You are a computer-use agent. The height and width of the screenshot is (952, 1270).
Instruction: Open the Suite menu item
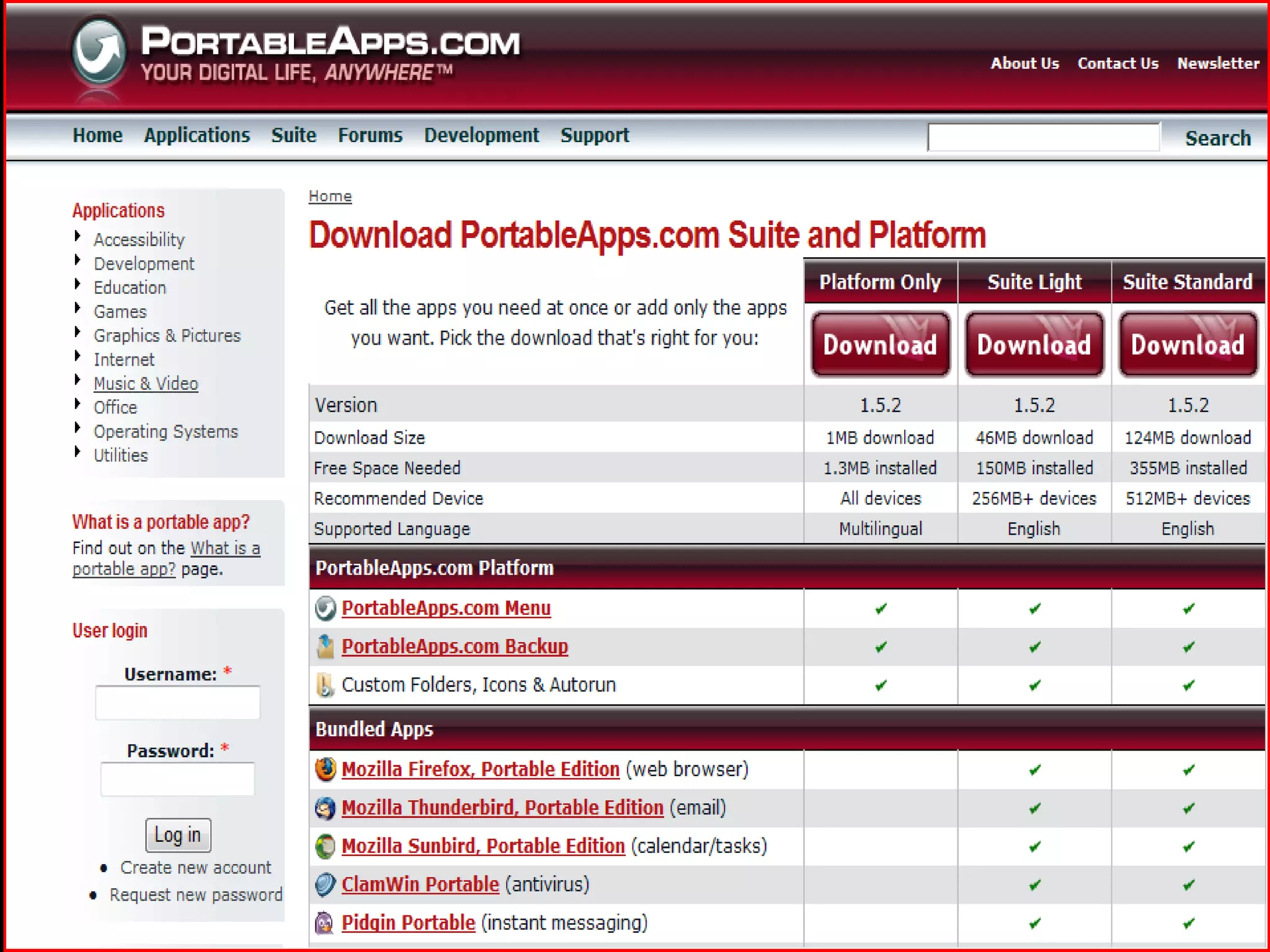click(x=294, y=135)
